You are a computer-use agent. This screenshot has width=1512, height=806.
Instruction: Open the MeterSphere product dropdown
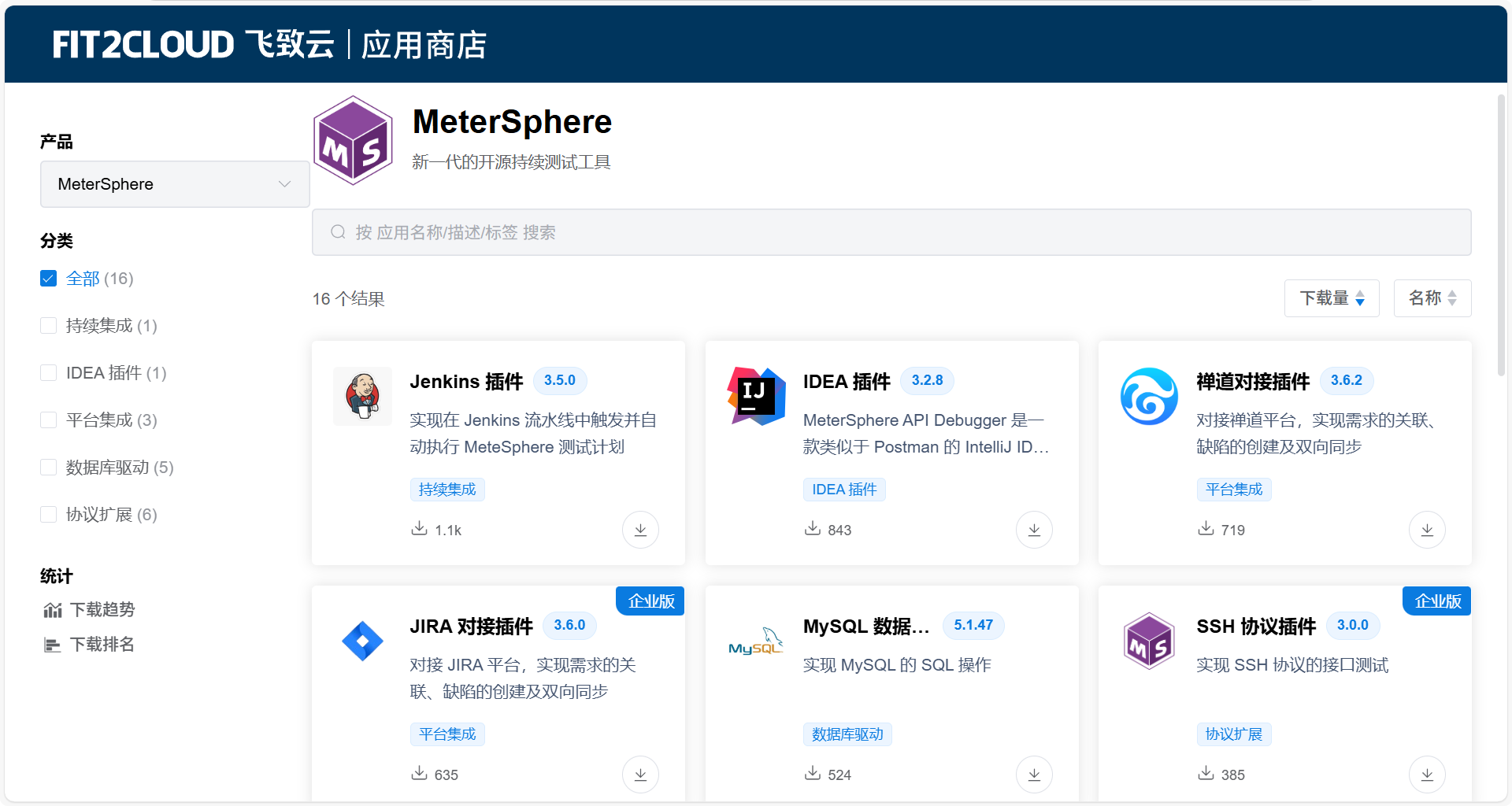(x=175, y=184)
